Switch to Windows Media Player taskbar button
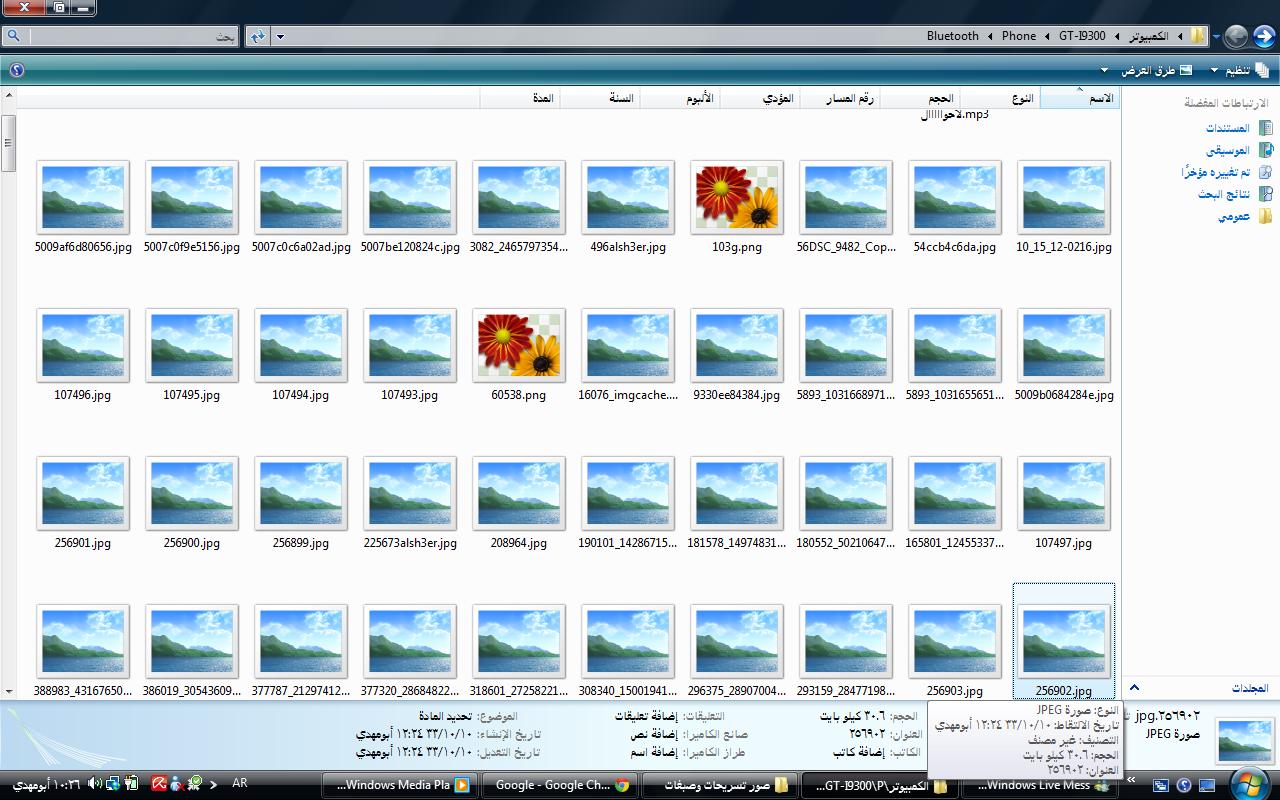The width and height of the screenshot is (1280, 800). [401, 785]
